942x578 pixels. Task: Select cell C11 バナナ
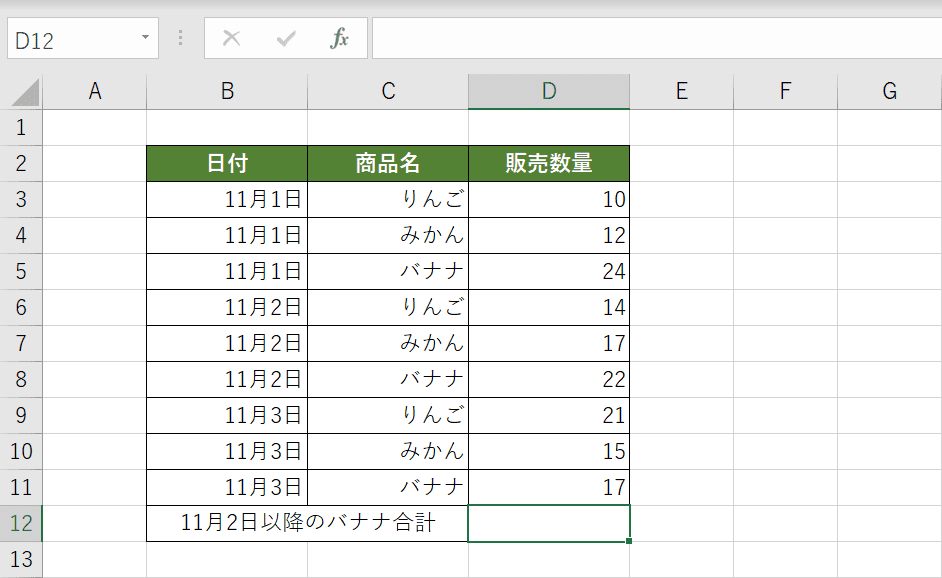[x=388, y=487]
